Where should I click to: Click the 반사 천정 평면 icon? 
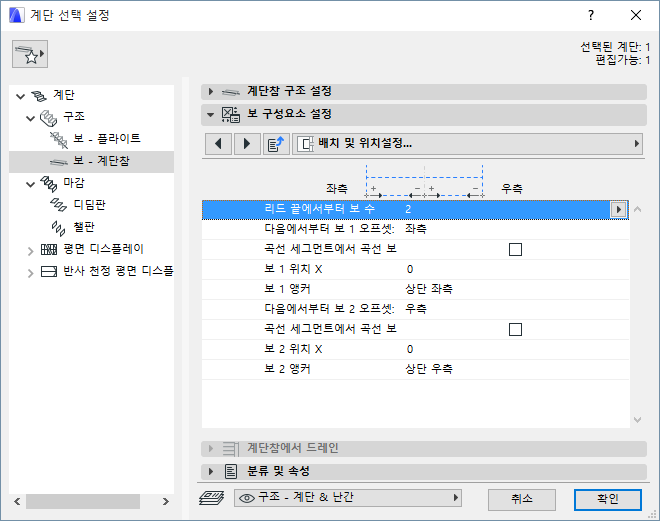(x=49, y=271)
